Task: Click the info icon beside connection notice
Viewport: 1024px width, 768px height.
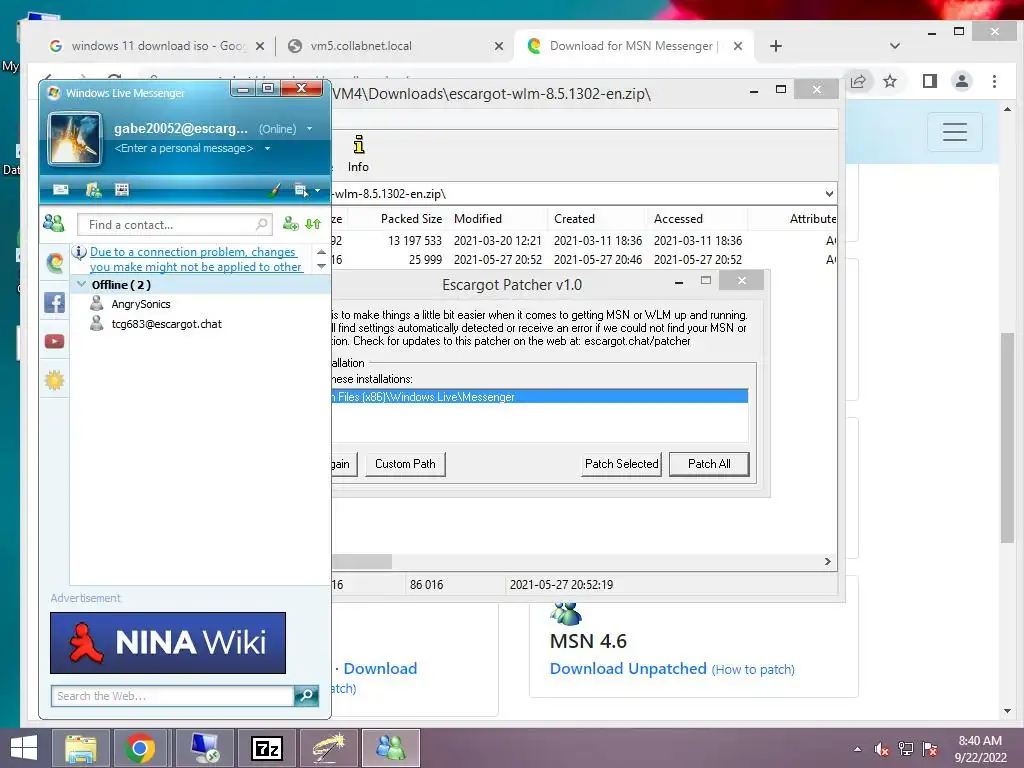Action: point(79,252)
